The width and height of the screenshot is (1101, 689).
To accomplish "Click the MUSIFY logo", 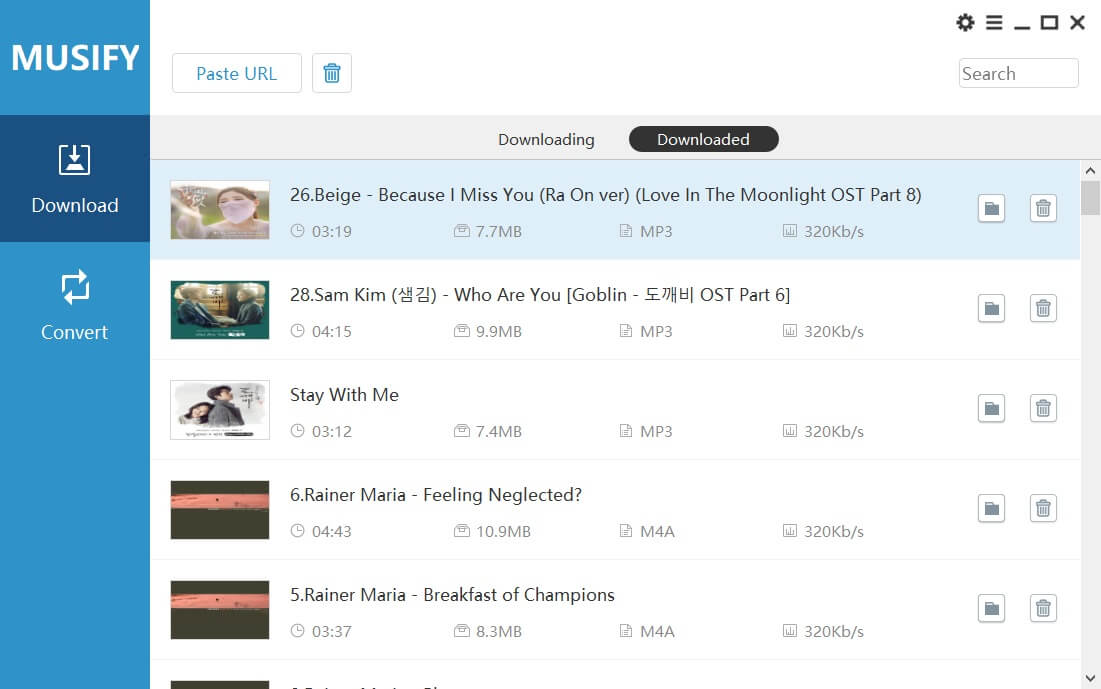I will [75, 58].
